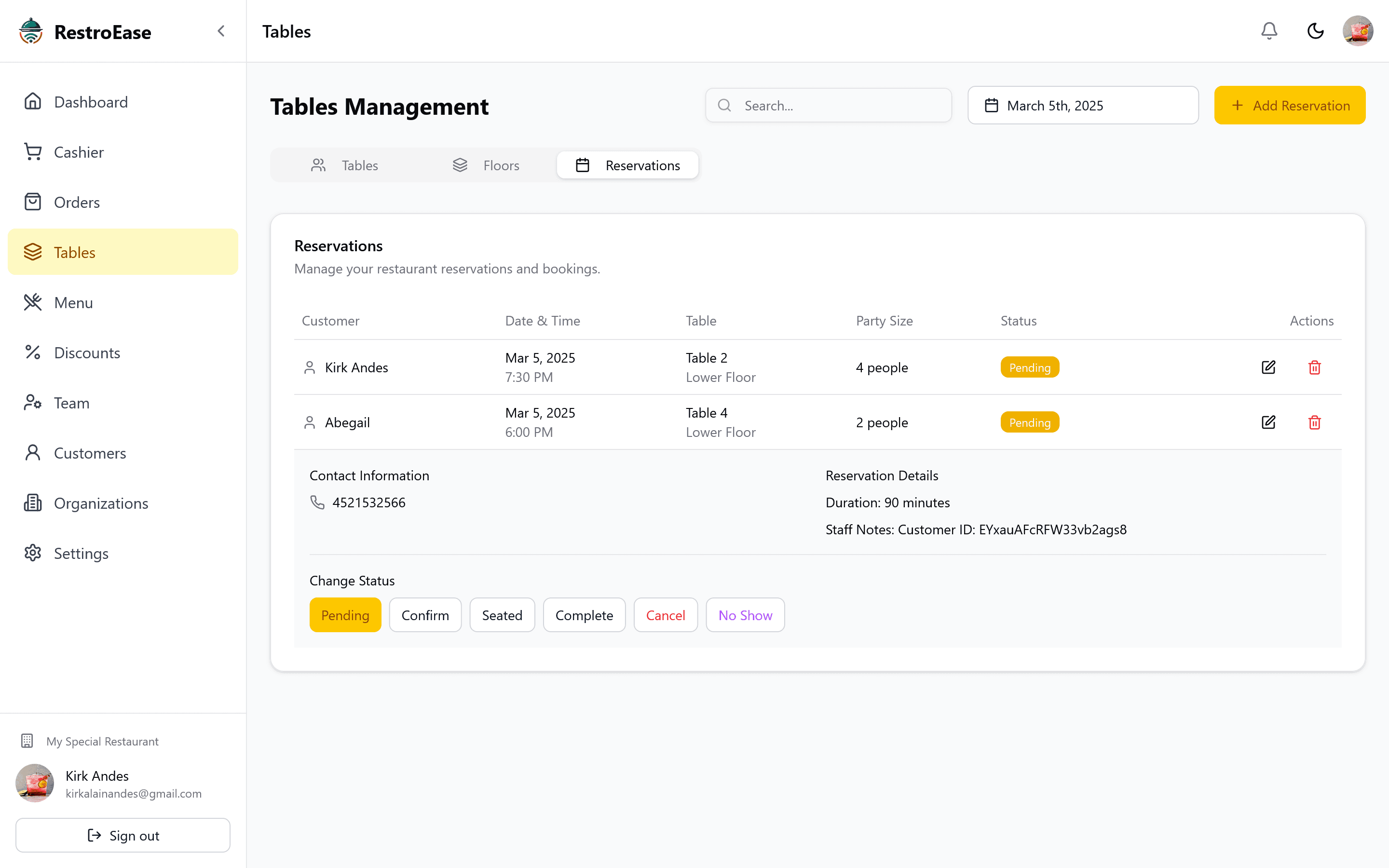Click the Orders sidebar icon
This screenshot has width=1389, height=868.
[32, 202]
